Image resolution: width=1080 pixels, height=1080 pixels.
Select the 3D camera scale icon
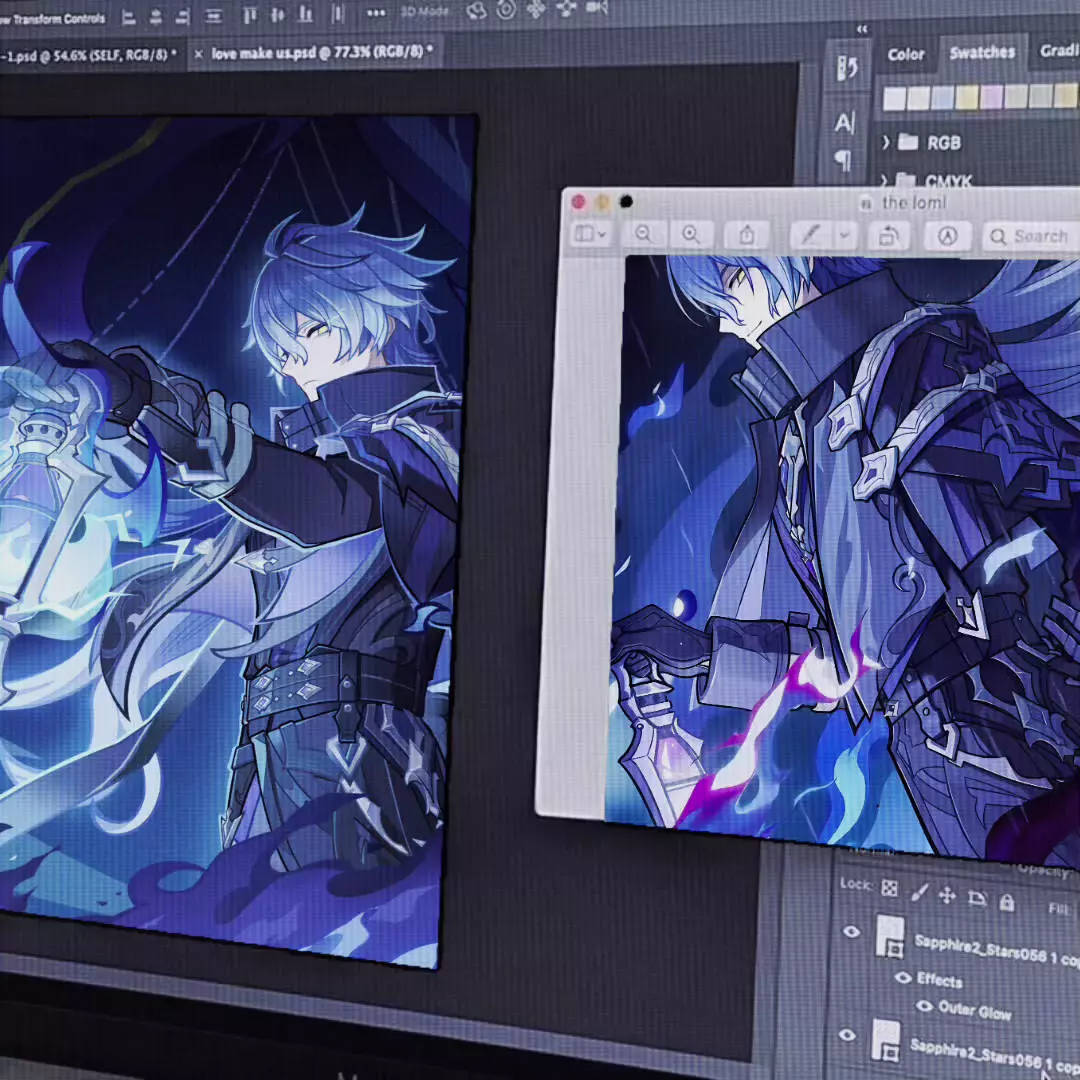click(x=596, y=8)
